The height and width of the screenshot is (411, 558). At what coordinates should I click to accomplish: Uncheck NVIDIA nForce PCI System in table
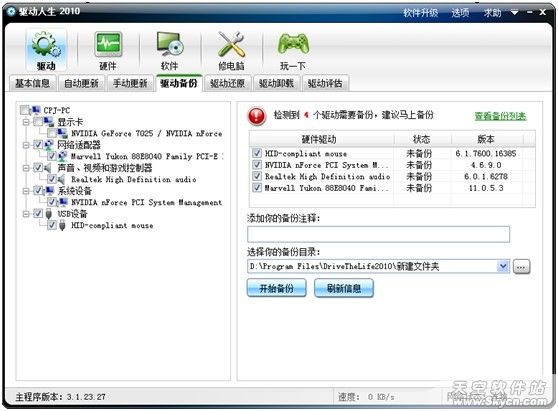pos(257,164)
